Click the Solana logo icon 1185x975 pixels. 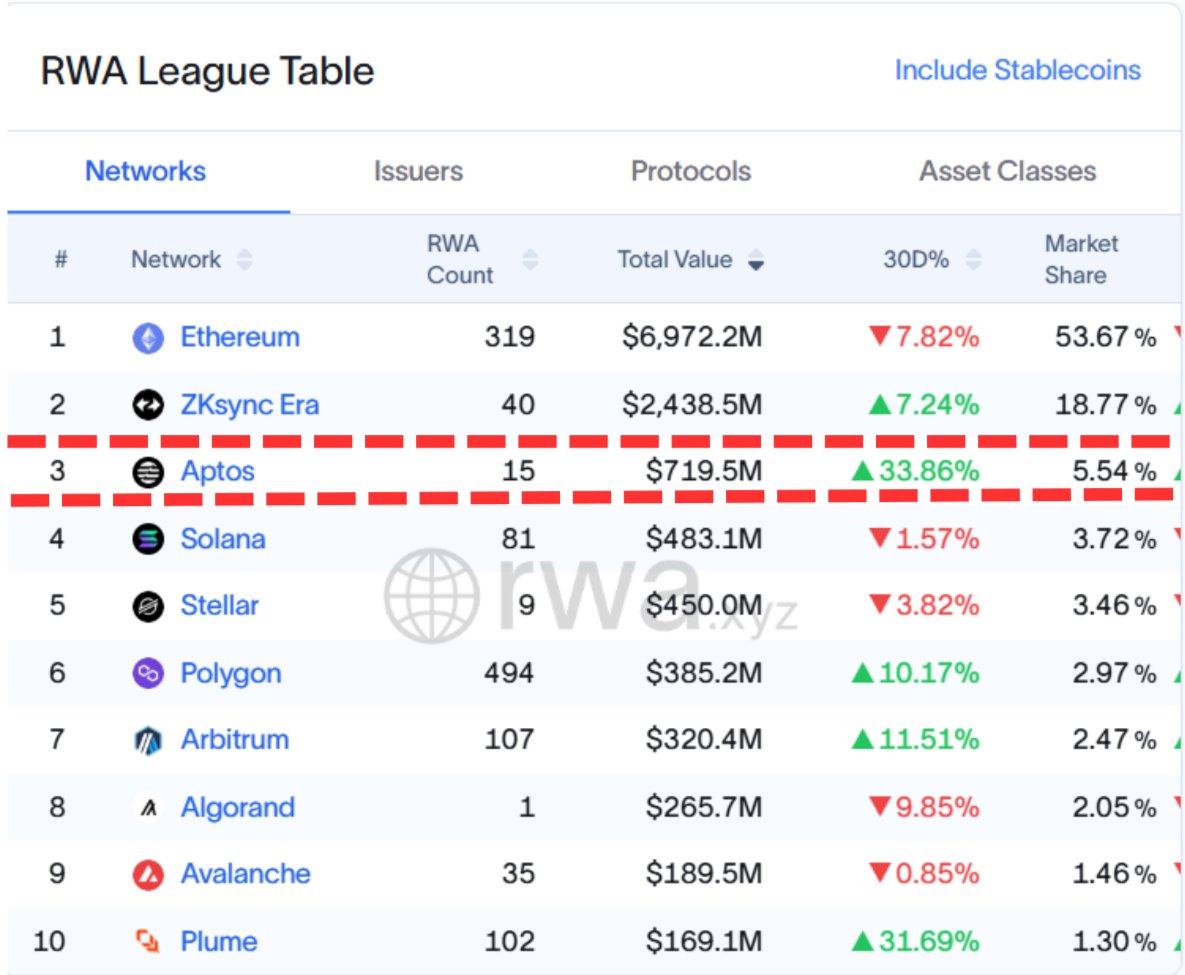click(148, 540)
